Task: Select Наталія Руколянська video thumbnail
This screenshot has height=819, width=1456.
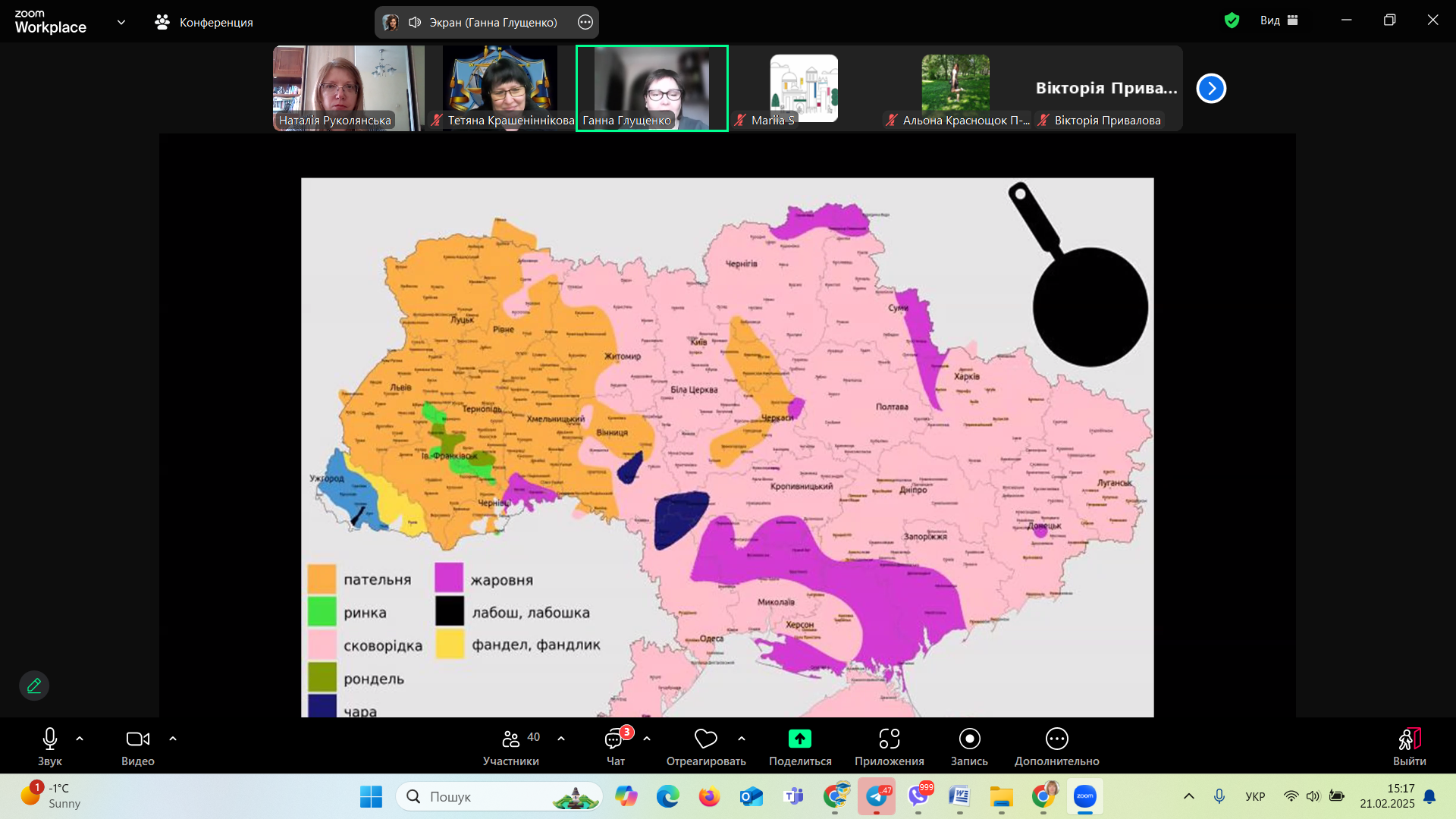Action: 348,88
